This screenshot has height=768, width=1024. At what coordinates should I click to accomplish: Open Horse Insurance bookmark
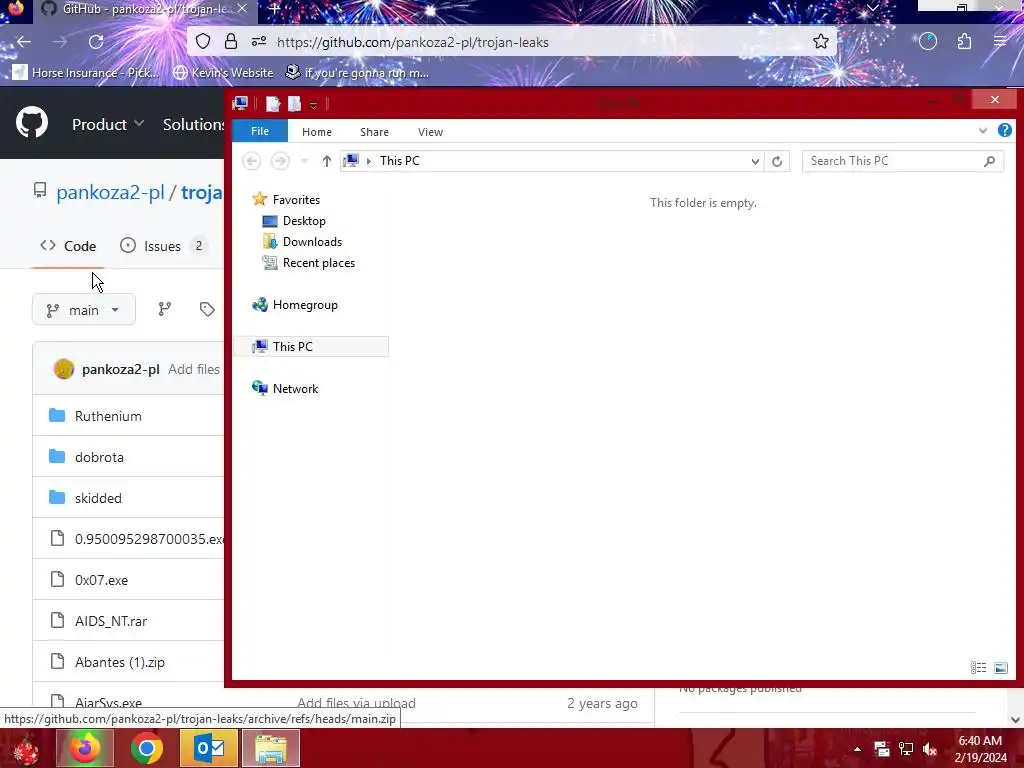(x=86, y=72)
